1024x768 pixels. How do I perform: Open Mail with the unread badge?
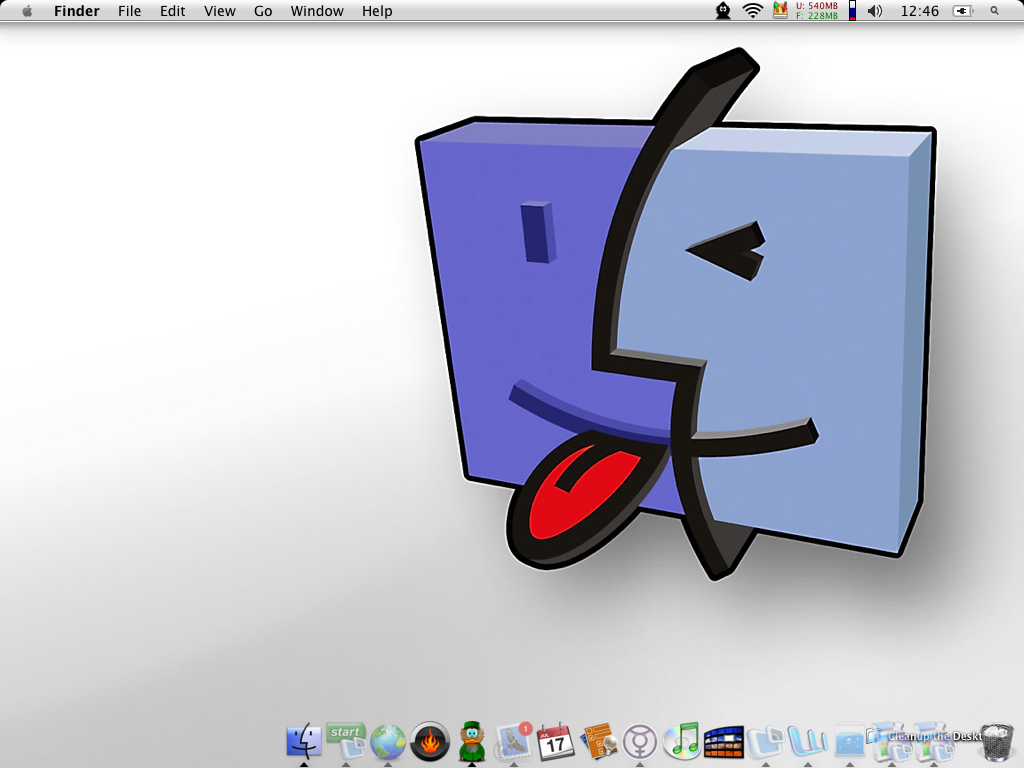pyautogui.click(x=514, y=742)
